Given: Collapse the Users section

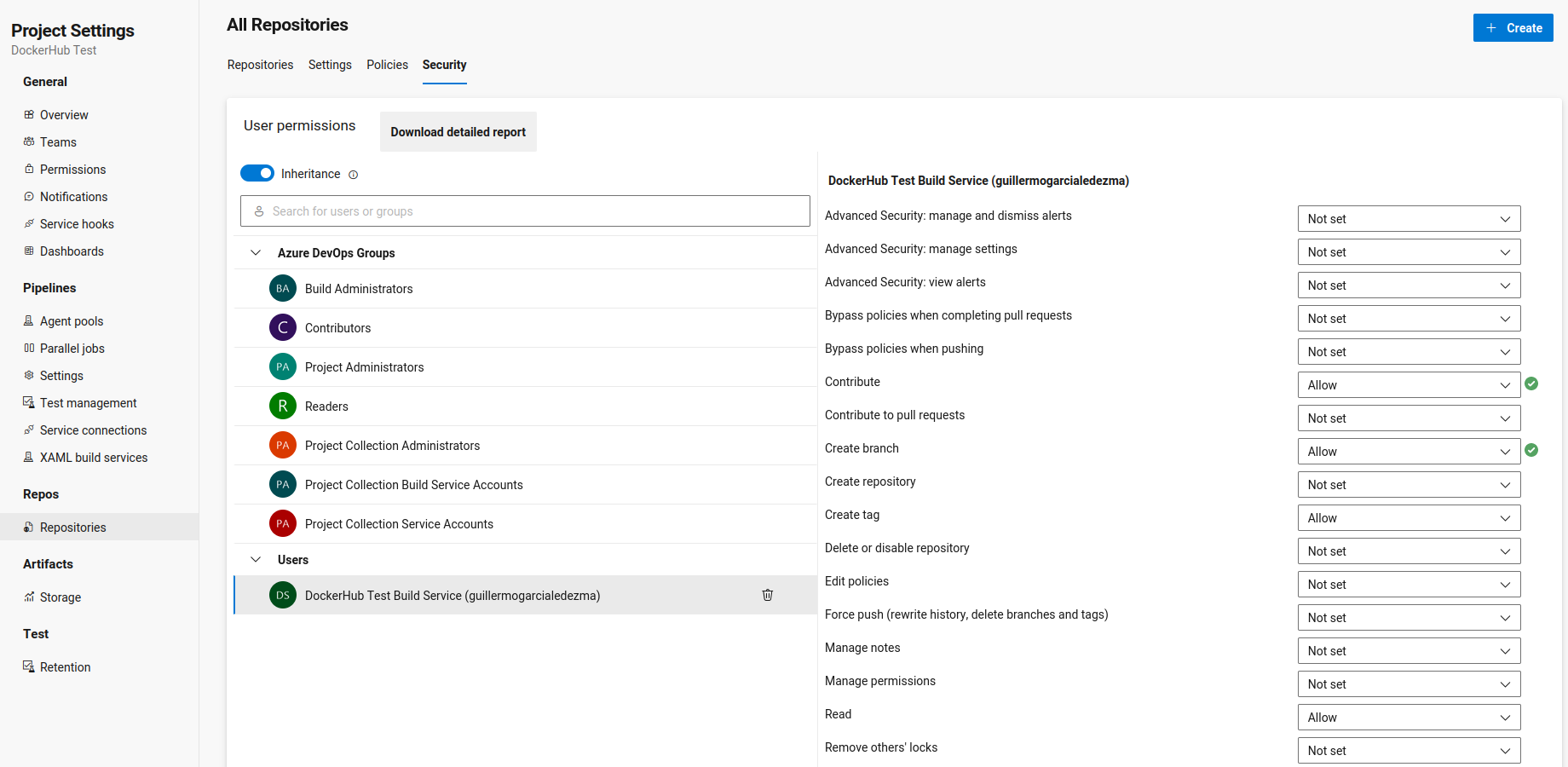Looking at the screenshot, I should pos(256,560).
